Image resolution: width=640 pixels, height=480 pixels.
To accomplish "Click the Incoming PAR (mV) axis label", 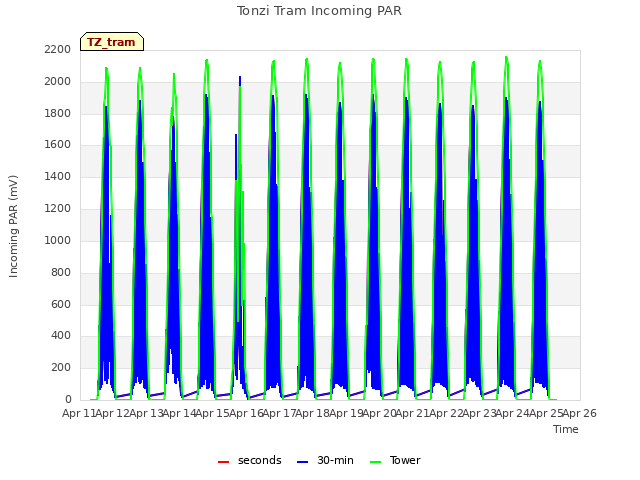I will tap(13, 227).
